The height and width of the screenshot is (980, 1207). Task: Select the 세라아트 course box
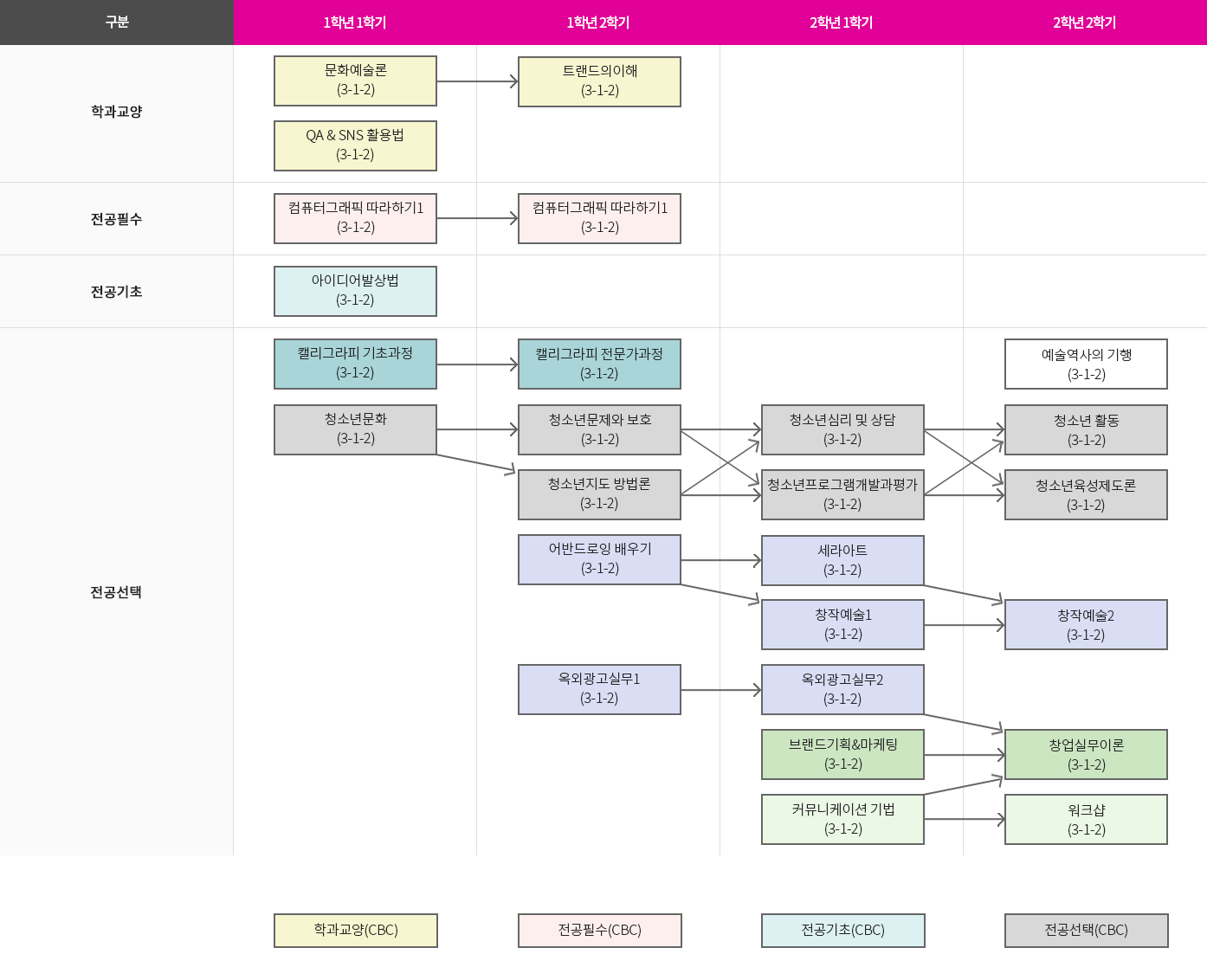pos(842,560)
